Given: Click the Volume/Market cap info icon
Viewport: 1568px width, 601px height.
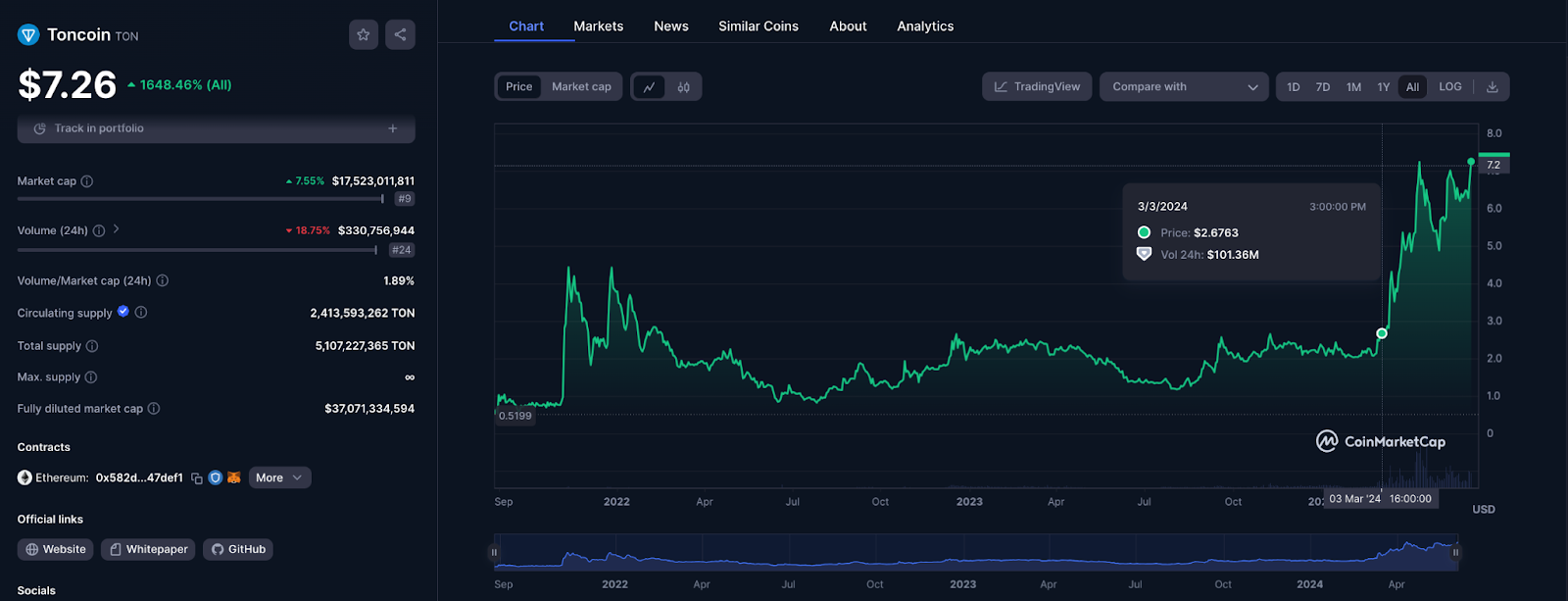Looking at the screenshot, I should click(x=163, y=280).
